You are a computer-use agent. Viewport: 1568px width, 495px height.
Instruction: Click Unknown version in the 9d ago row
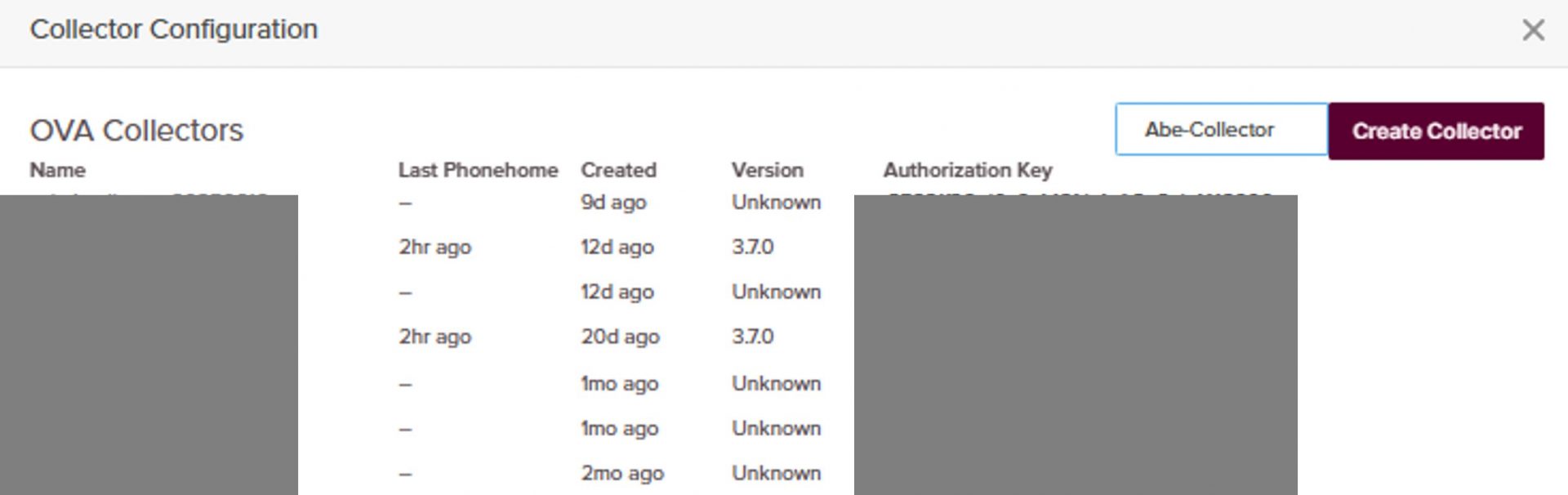[x=776, y=202]
